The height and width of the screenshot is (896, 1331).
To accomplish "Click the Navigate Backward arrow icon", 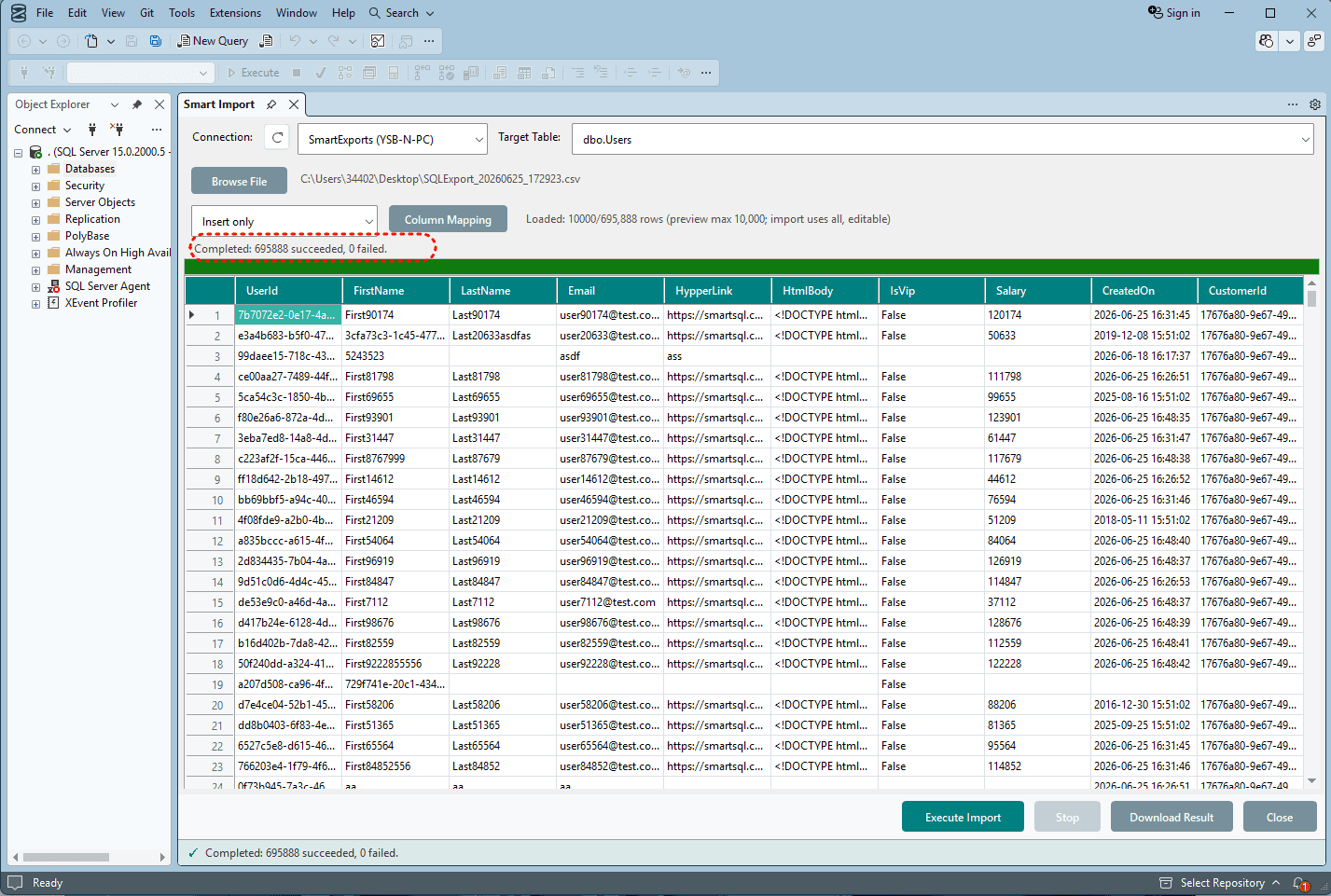I will 24,41.
